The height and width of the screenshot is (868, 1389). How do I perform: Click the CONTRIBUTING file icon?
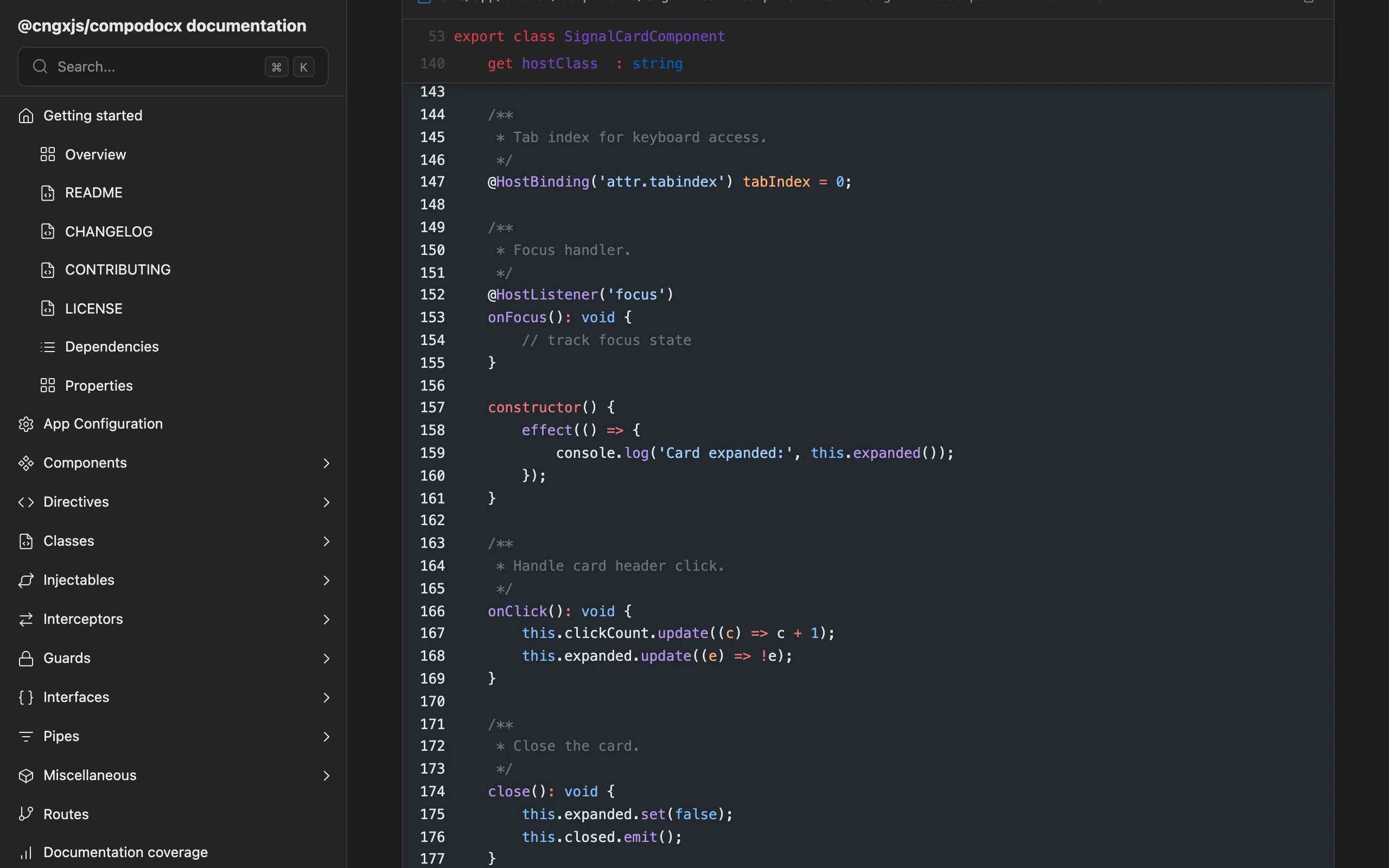48,270
